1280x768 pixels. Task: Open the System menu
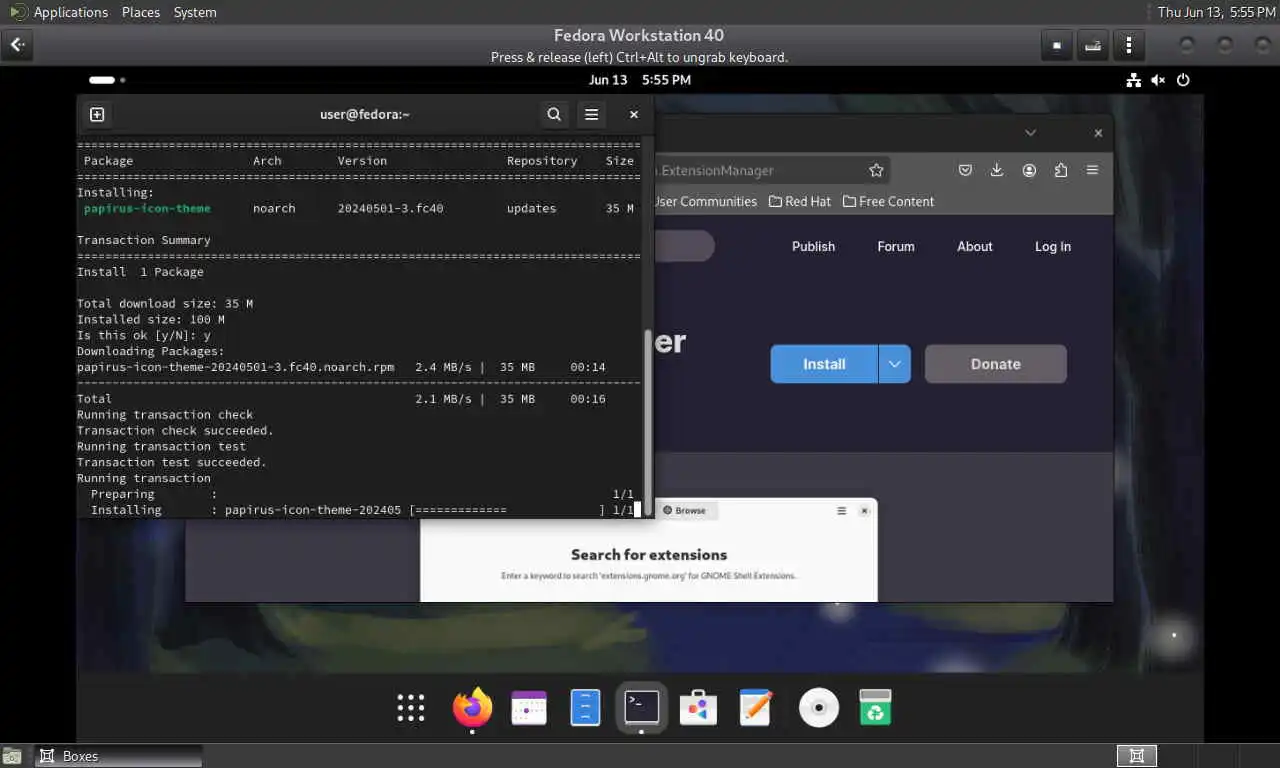tap(195, 12)
